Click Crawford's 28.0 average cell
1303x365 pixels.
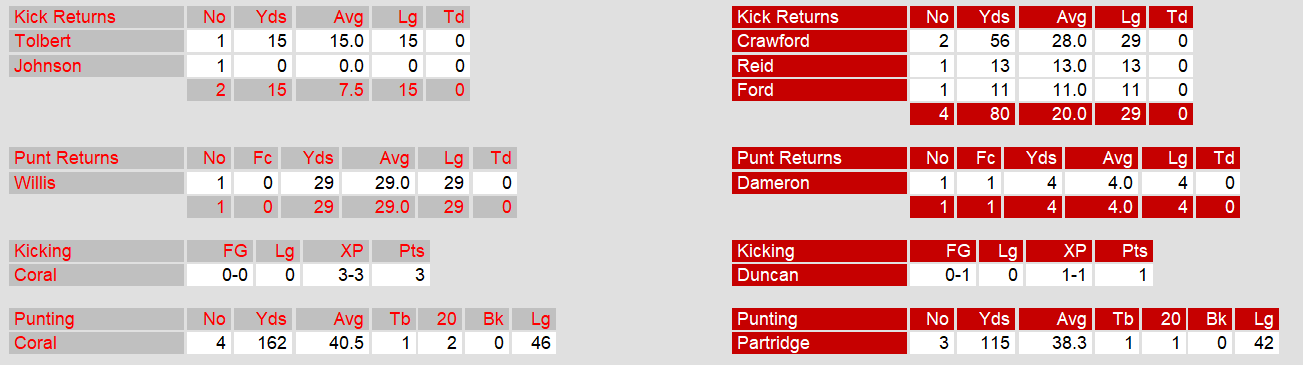[x=1055, y=42]
